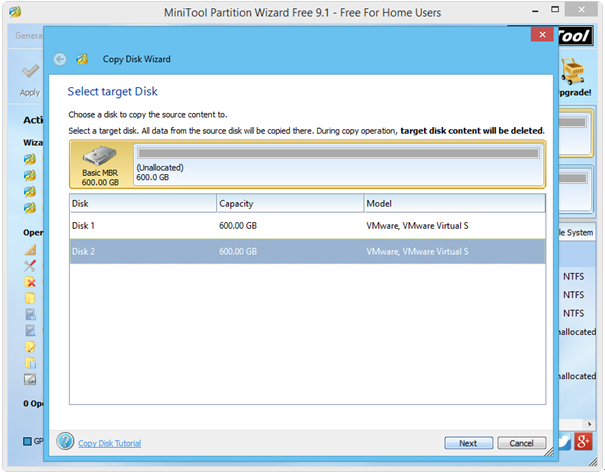This screenshot has width=605, height=473.
Task: Minimize the MiniTool Partition Wizard window
Action: (x=535, y=12)
